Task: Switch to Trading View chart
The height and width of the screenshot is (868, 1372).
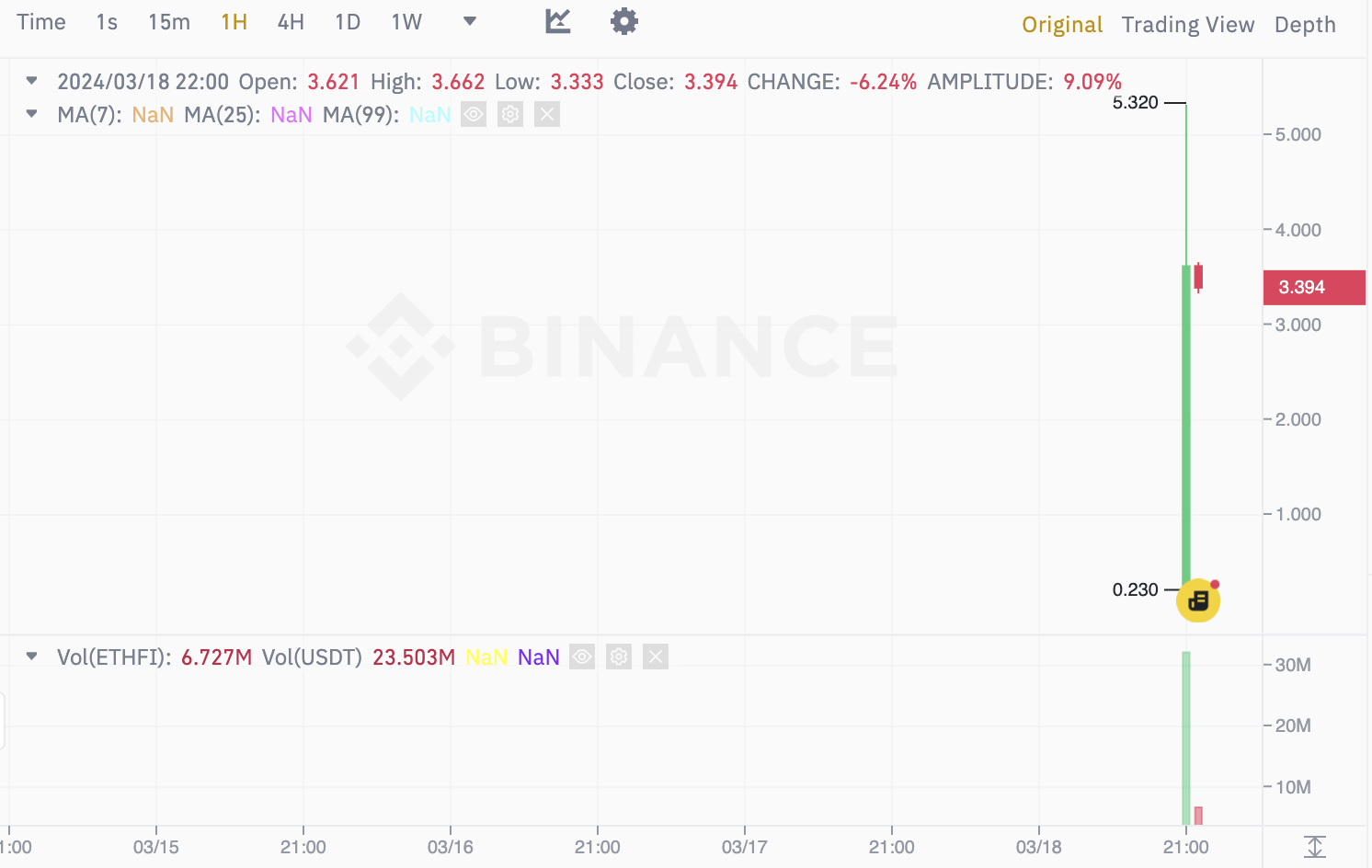Action: pyautogui.click(x=1188, y=25)
